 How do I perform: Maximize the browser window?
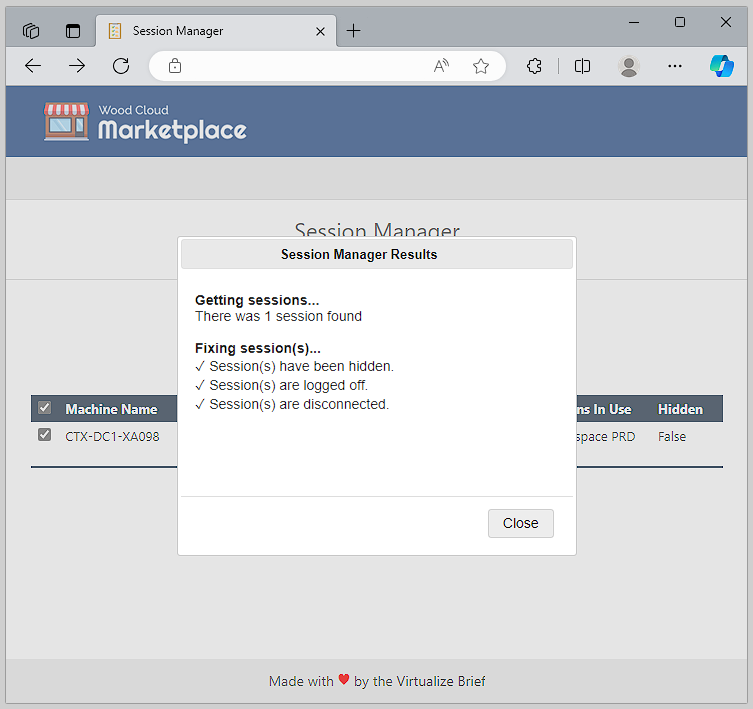tap(680, 22)
